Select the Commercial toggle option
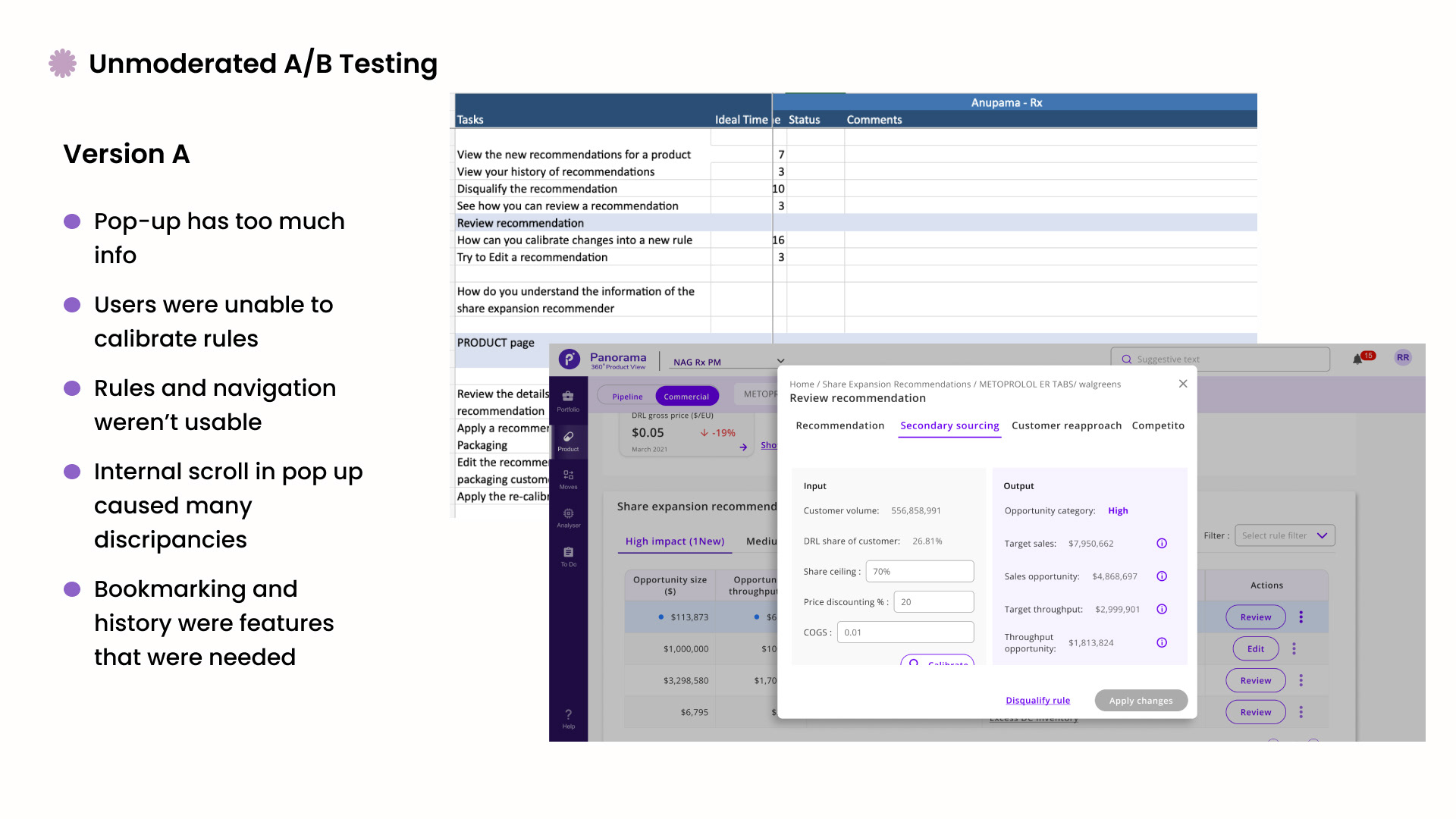The height and width of the screenshot is (819, 1456). 686,396
